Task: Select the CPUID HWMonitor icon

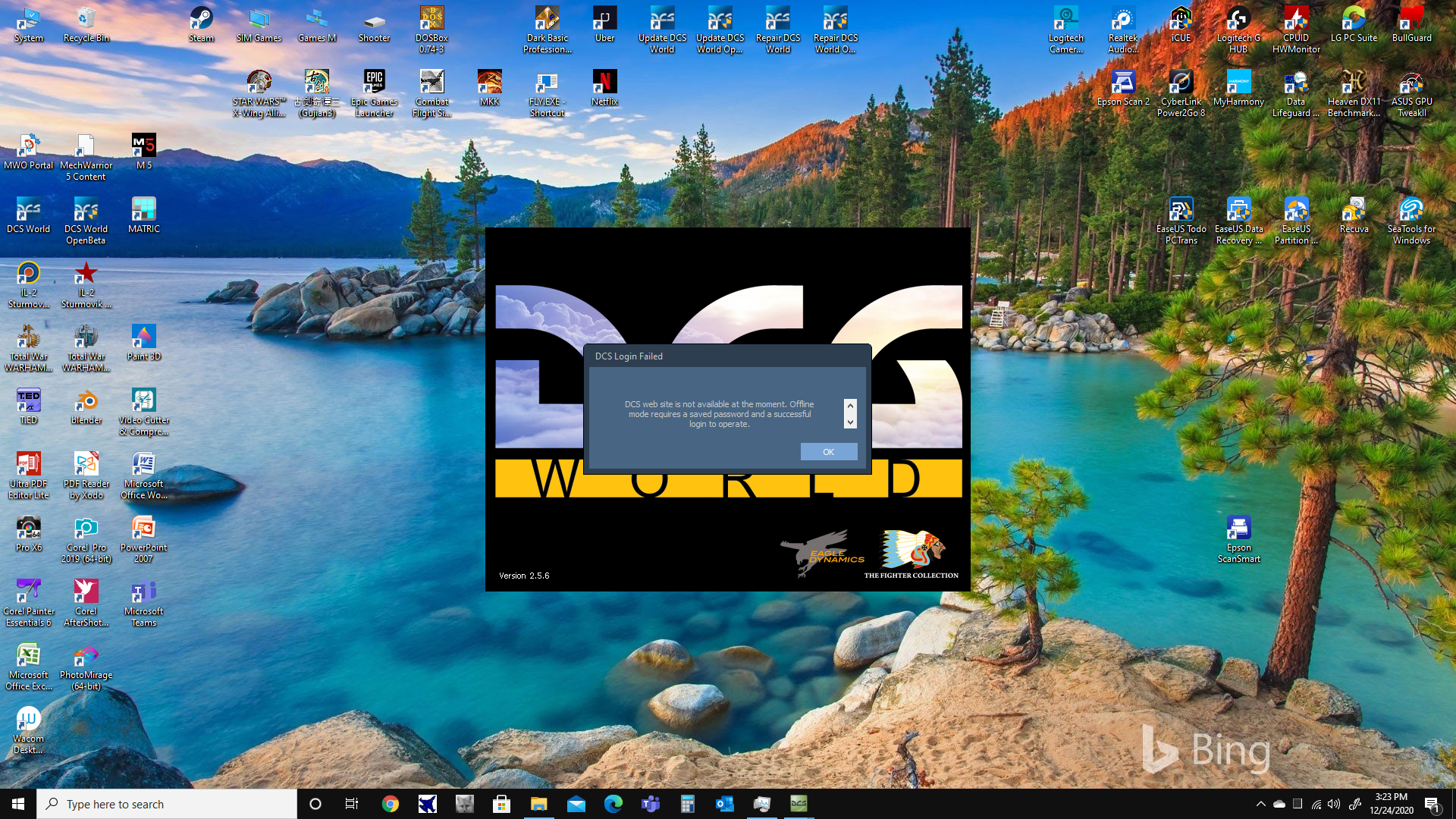Action: coord(1296,30)
